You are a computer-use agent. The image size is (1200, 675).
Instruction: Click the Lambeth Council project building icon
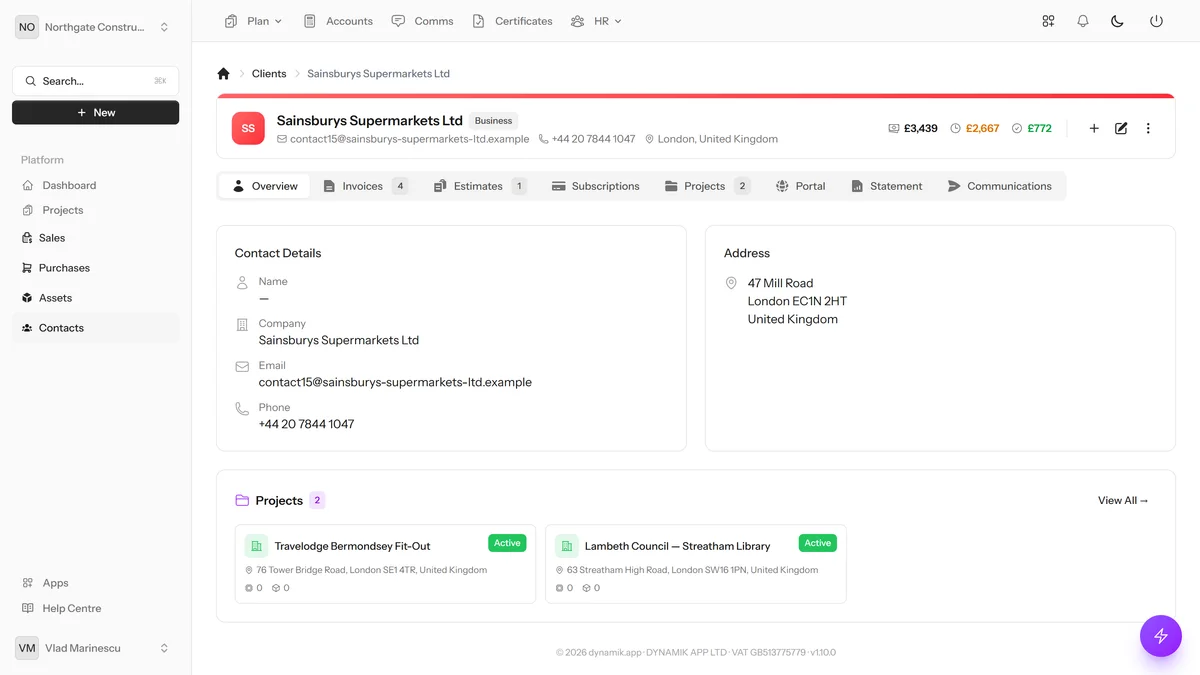point(567,546)
